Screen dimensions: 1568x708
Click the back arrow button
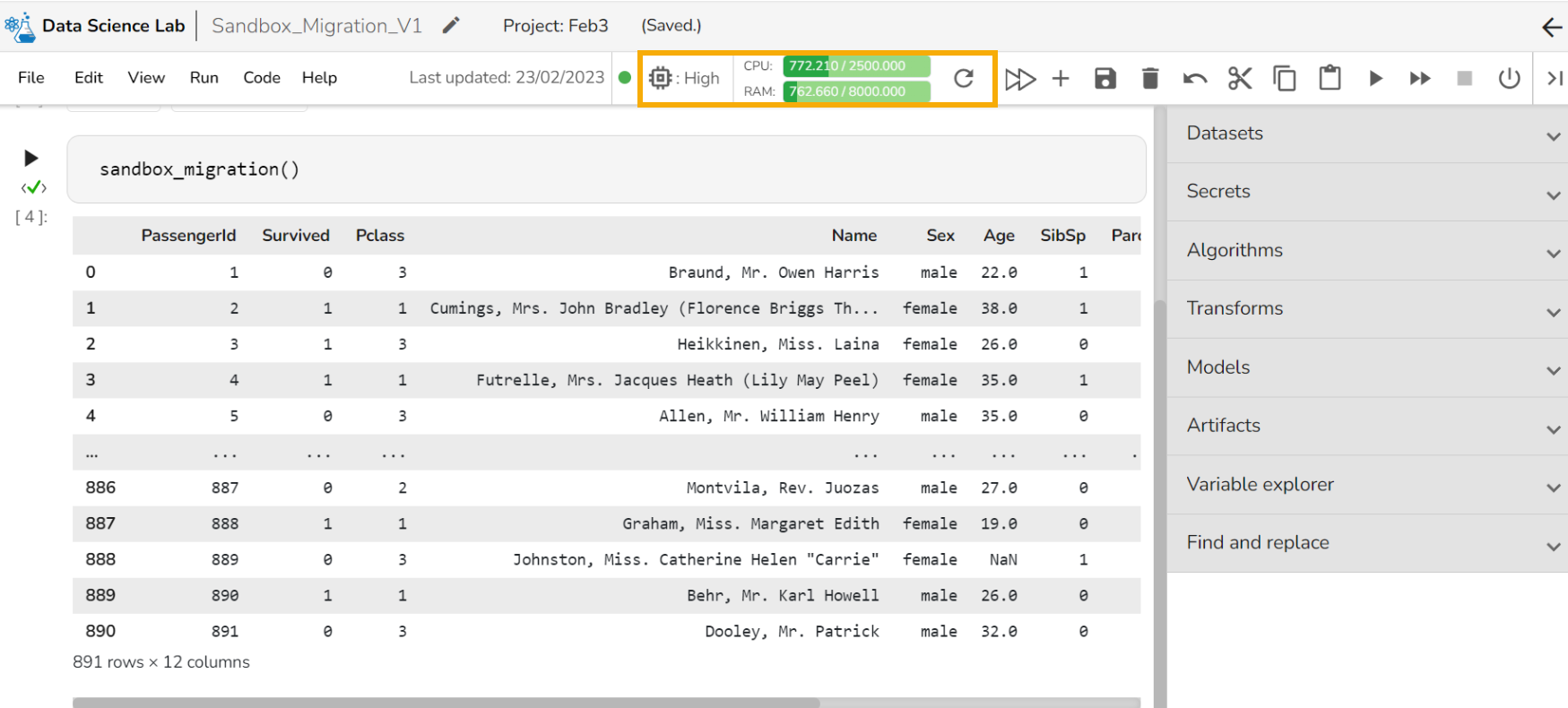(x=1551, y=27)
